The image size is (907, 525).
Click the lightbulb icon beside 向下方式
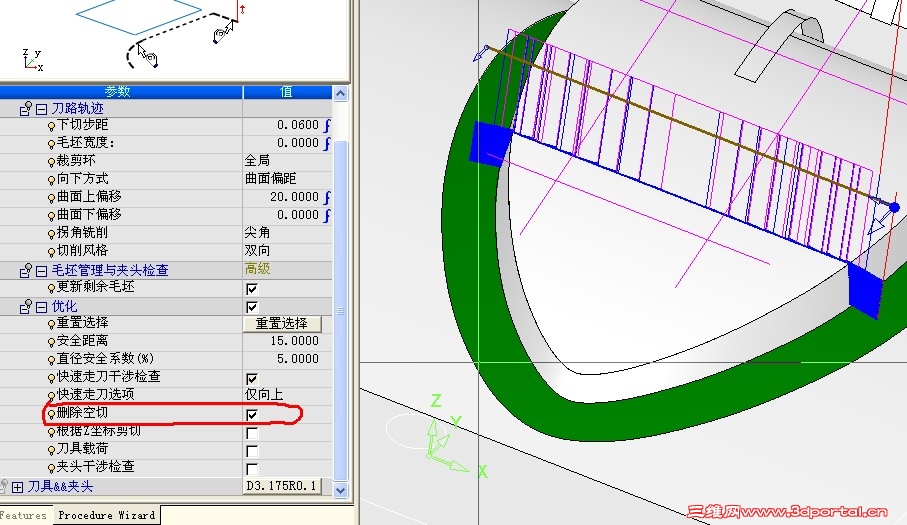[x=51, y=180]
